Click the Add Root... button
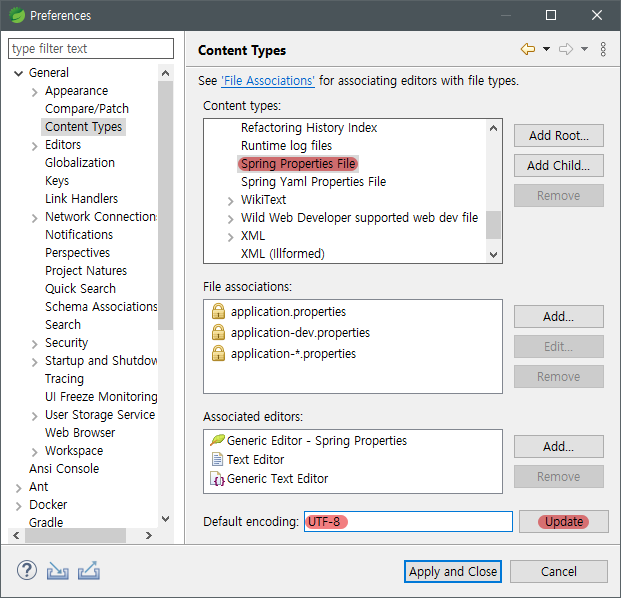The height and width of the screenshot is (598, 621). (558, 135)
